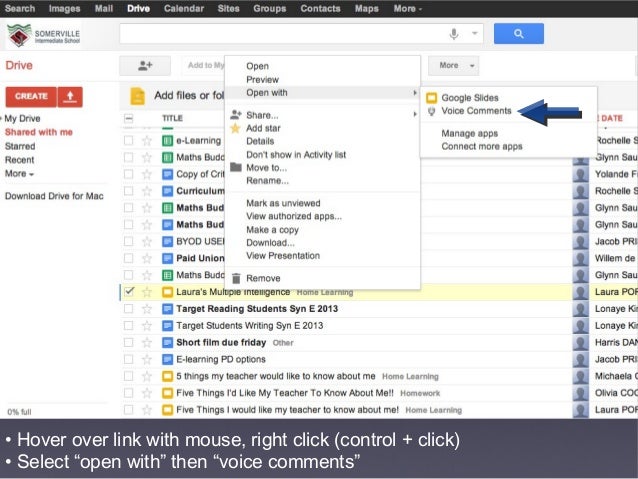Uncheck Laura's Multiple Intelligence checkbox
The height and width of the screenshot is (479, 638).
pyautogui.click(x=129, y=291)
